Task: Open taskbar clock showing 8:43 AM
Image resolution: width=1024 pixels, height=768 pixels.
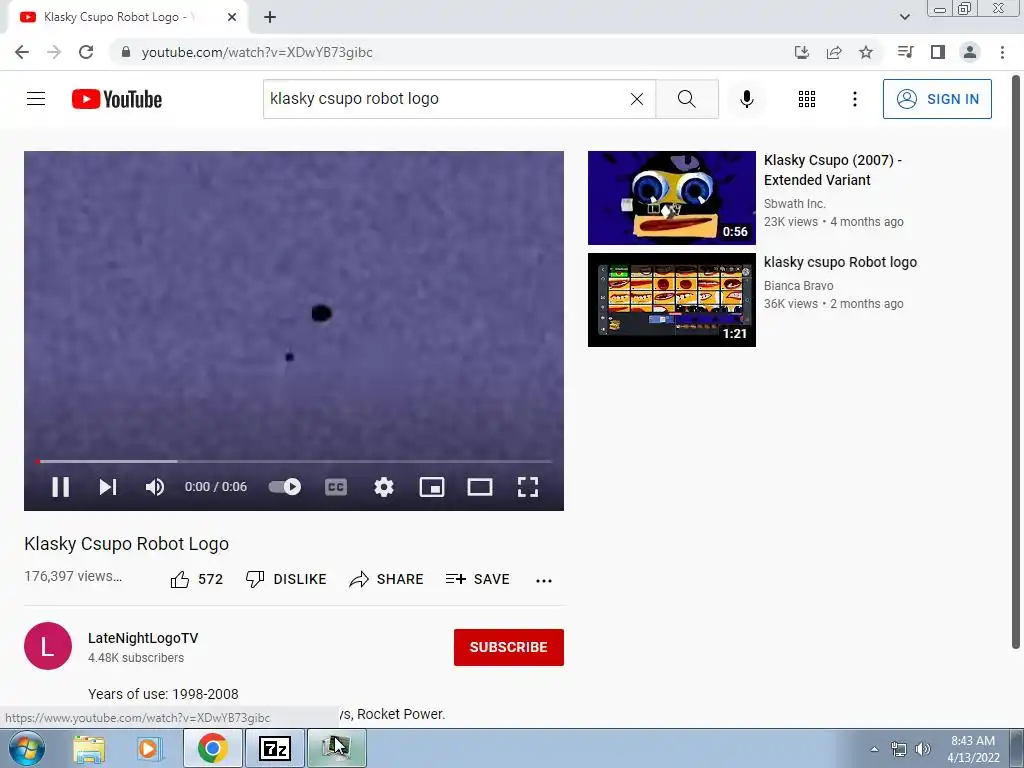Action: click(973, 749)
